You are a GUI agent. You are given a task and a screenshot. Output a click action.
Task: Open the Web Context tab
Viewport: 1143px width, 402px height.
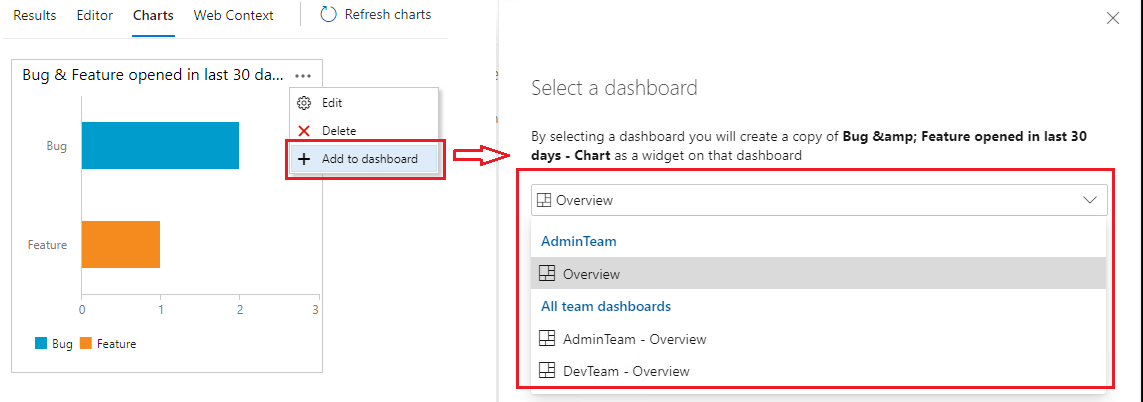233,16
